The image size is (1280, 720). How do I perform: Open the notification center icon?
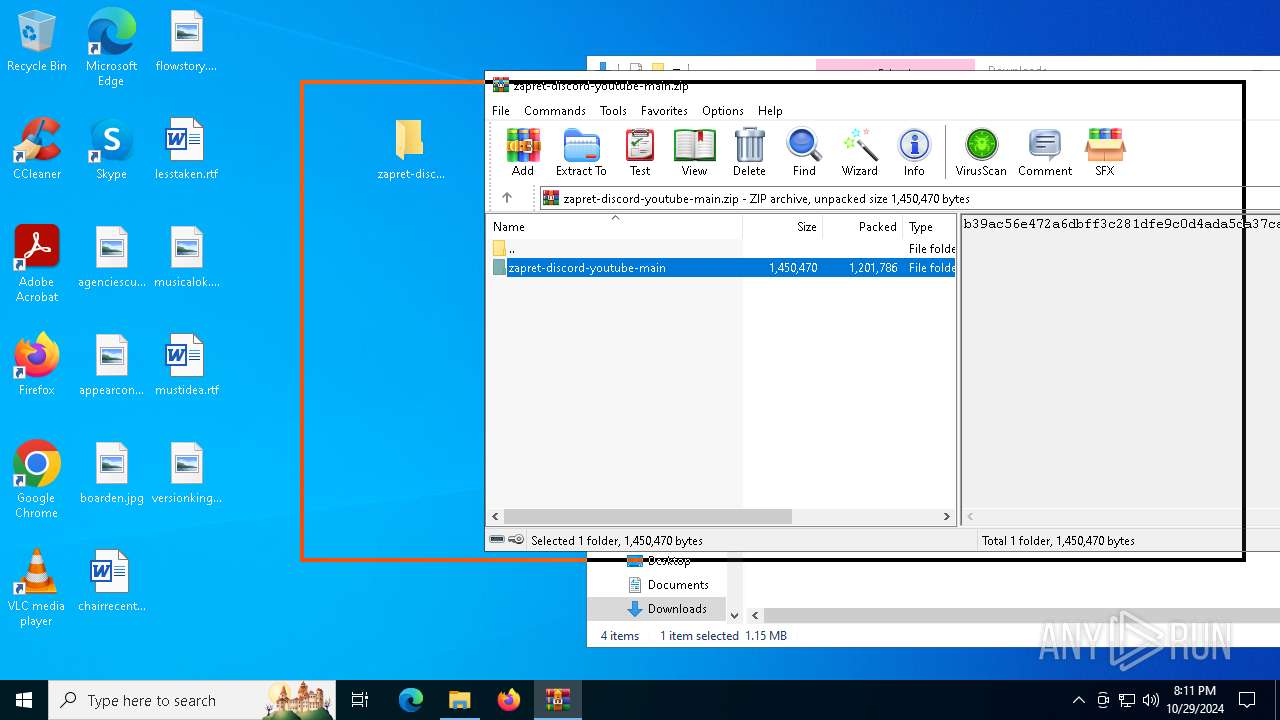pyautogui.click(x=1247, y=700)
